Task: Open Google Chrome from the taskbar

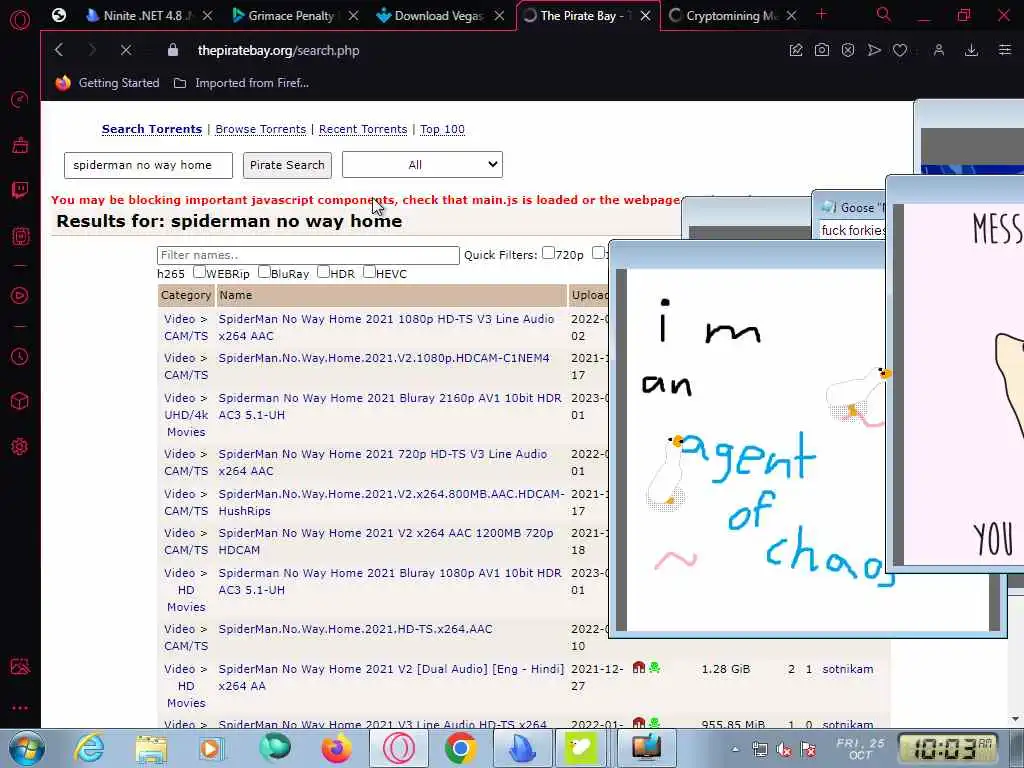Action: [x=460, y=748]
